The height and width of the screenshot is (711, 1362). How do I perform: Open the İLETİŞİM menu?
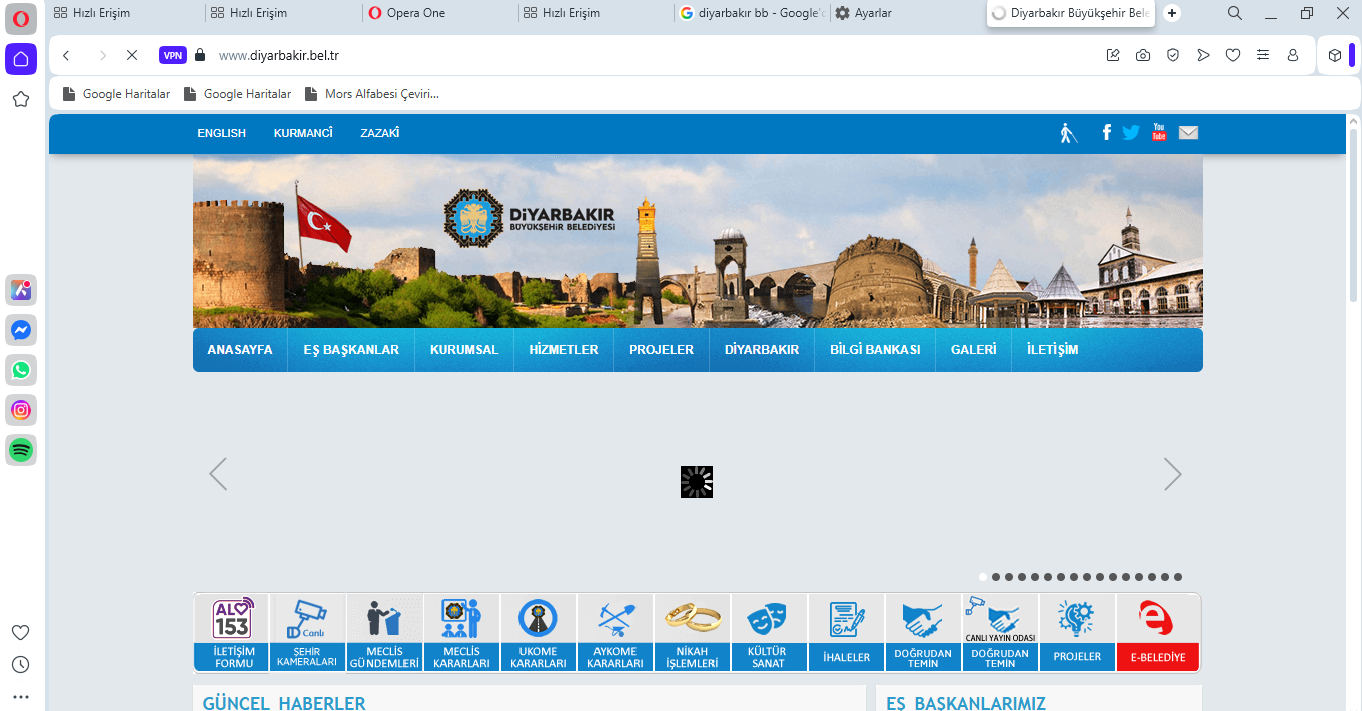[x=1052, y=350]
